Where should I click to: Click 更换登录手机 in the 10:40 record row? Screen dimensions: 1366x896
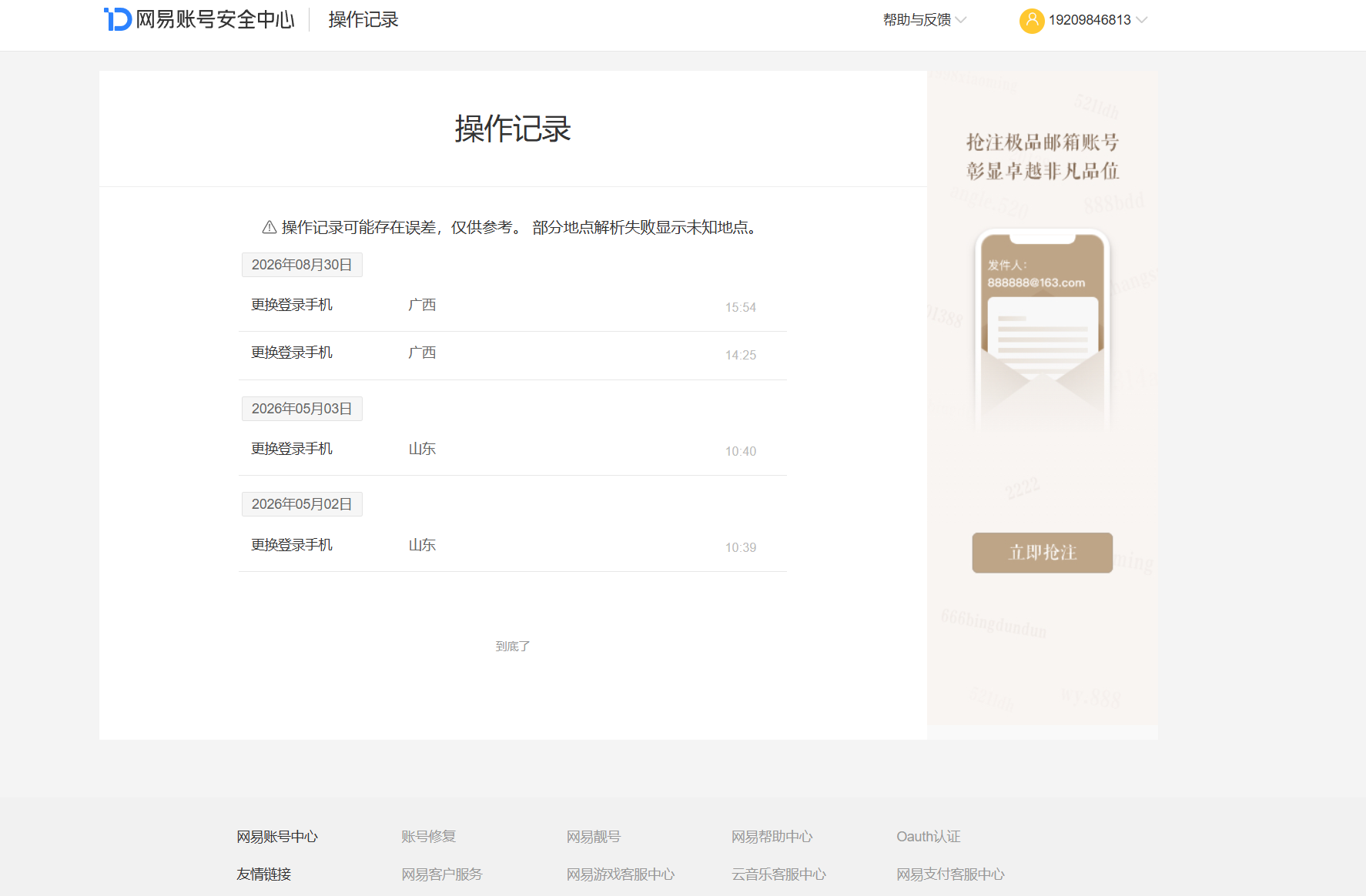292,449
